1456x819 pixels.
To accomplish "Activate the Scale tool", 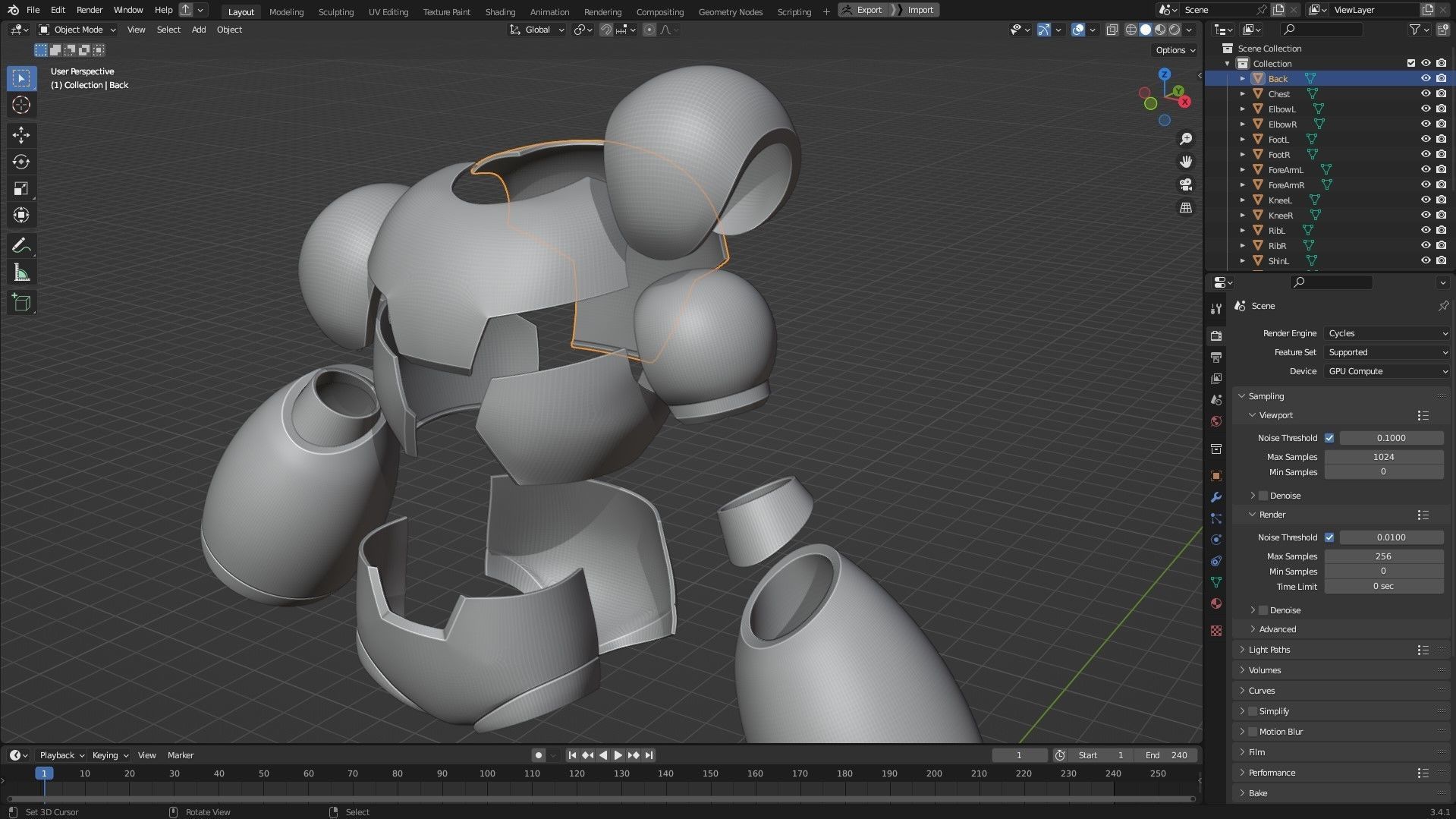I will coord(21,188).
